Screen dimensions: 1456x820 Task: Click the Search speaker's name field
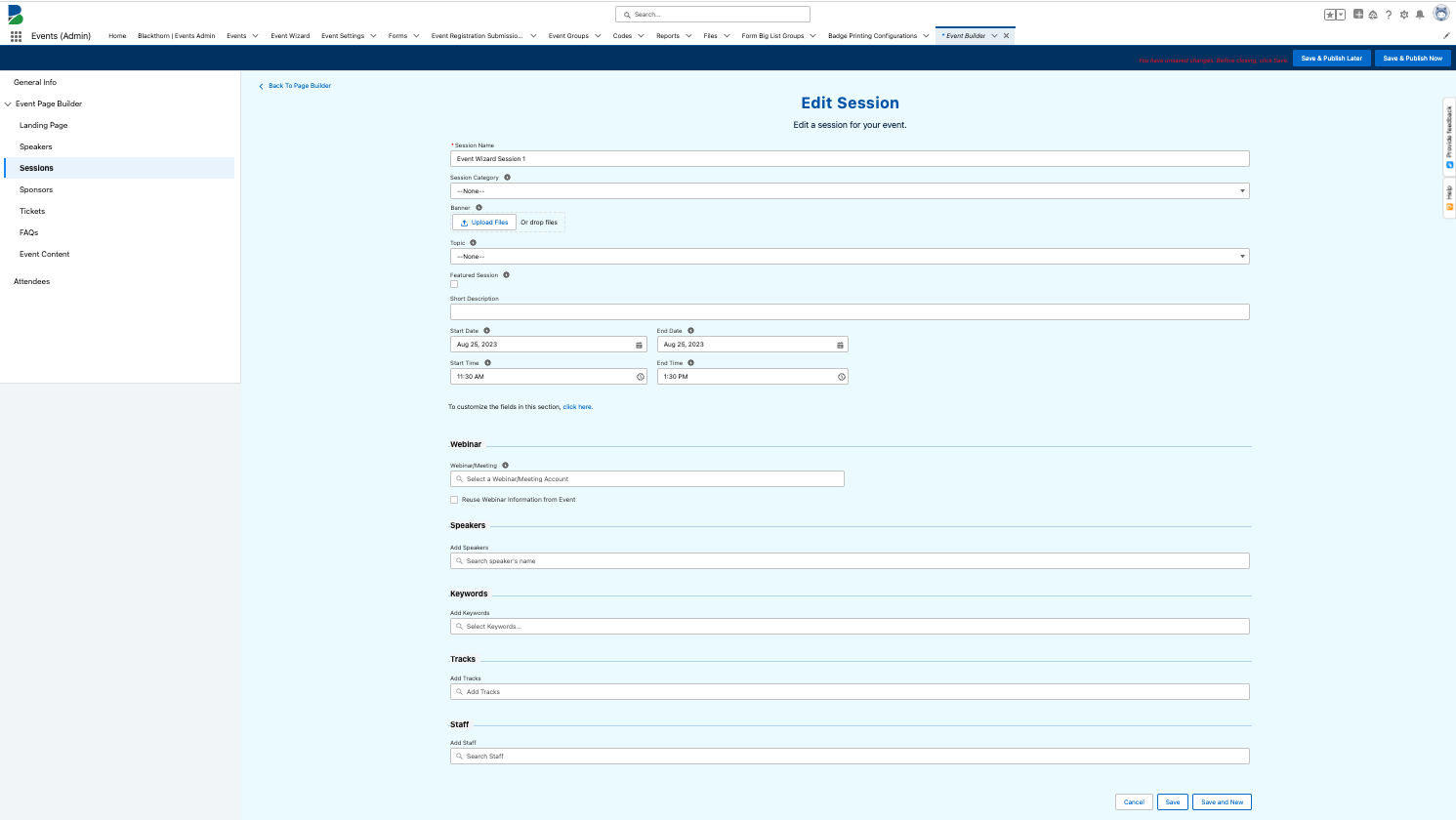point(850,561)
